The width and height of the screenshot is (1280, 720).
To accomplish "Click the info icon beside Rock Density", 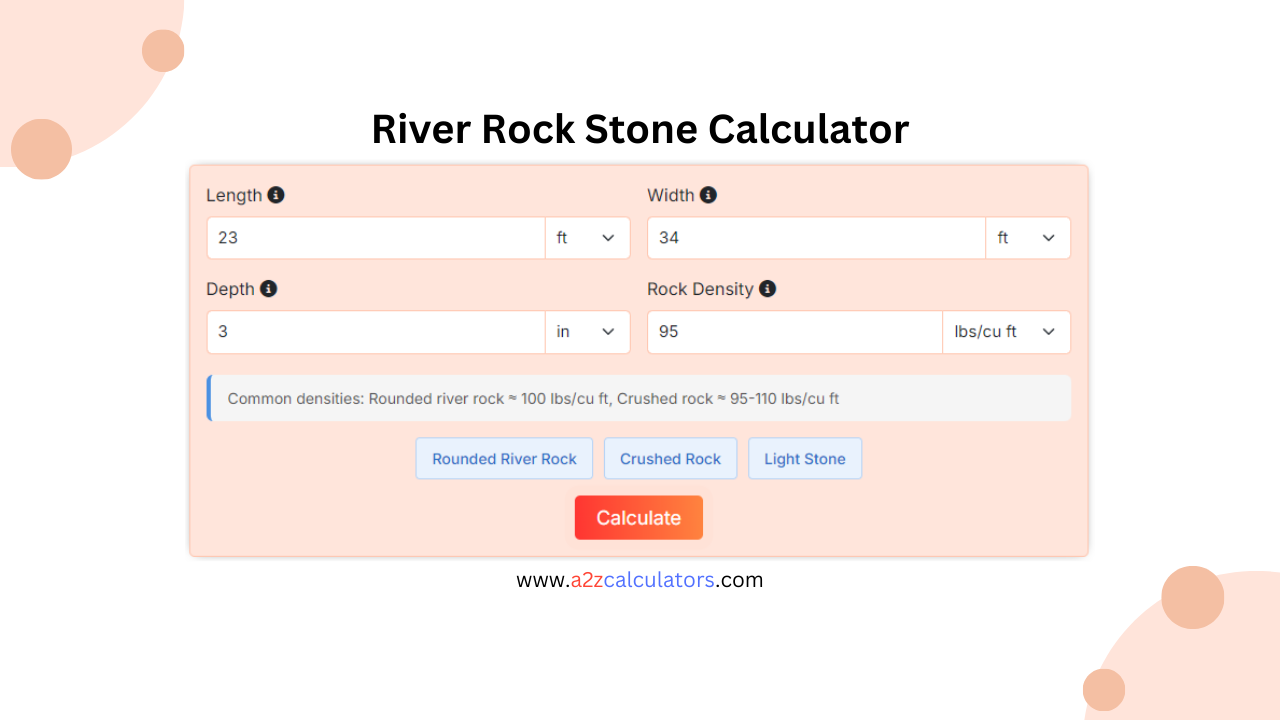I will point(767,289).
